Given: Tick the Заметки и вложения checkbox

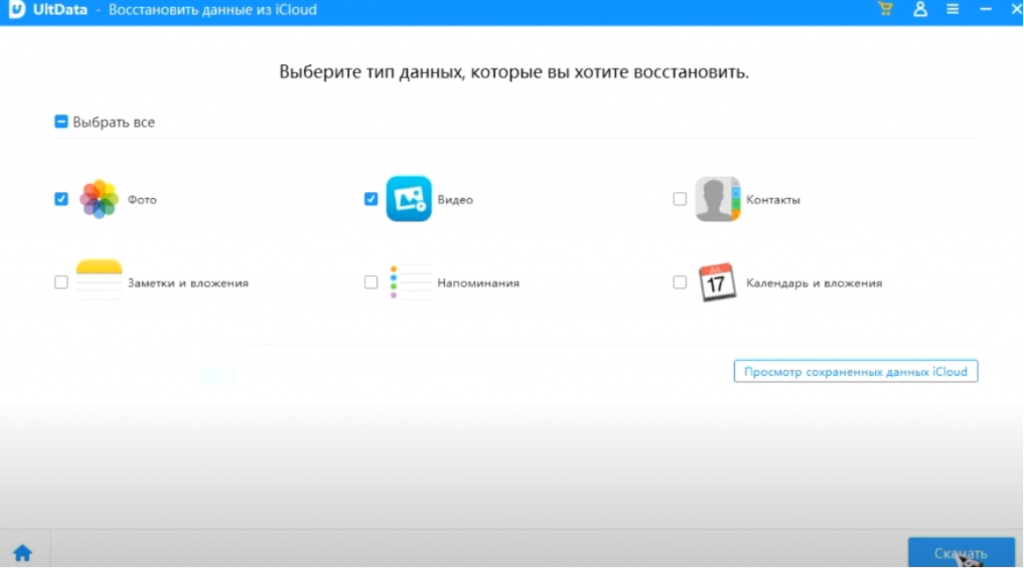Looking at the screenshot, I should pyautogui.click(x=61, y=282).
